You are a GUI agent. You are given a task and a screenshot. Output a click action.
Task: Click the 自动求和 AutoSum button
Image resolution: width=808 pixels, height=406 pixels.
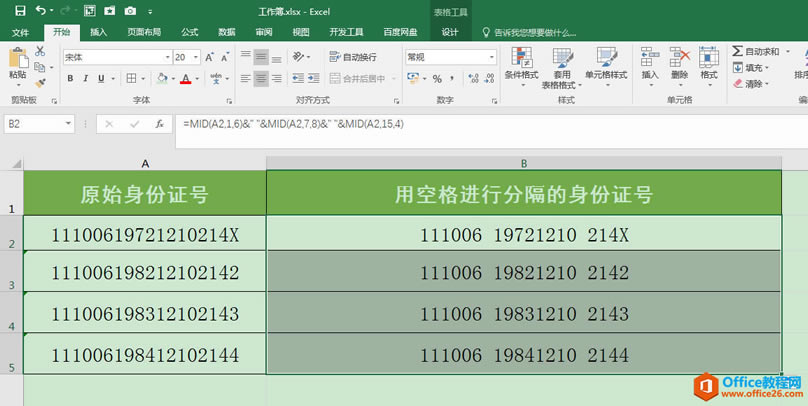tap(756, 52)
